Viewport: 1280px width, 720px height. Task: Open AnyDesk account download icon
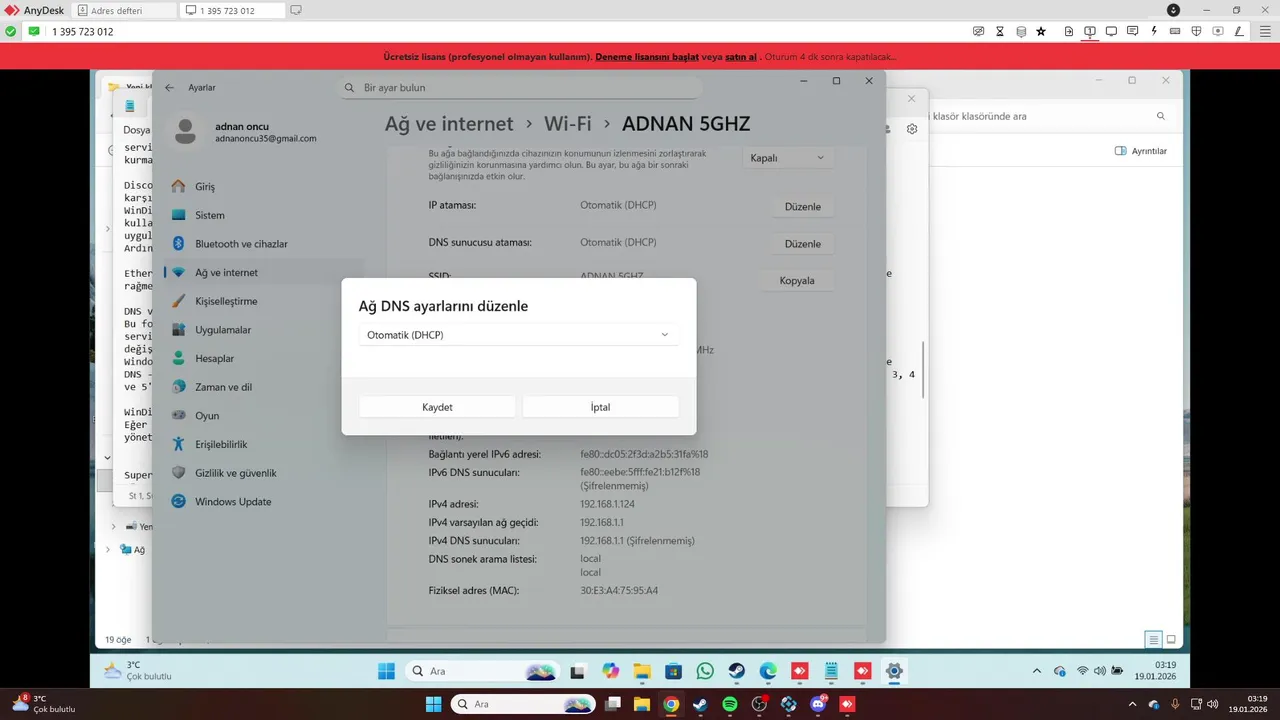tap(1173, 10)
